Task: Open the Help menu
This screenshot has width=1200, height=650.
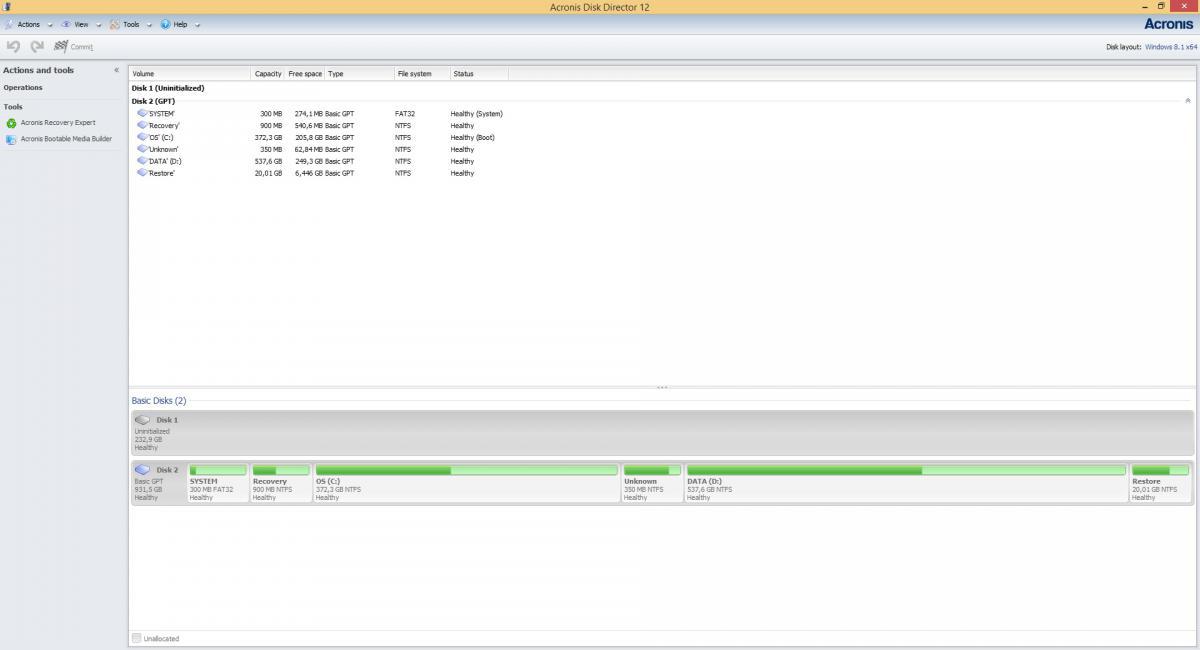Action: [179, 24]
